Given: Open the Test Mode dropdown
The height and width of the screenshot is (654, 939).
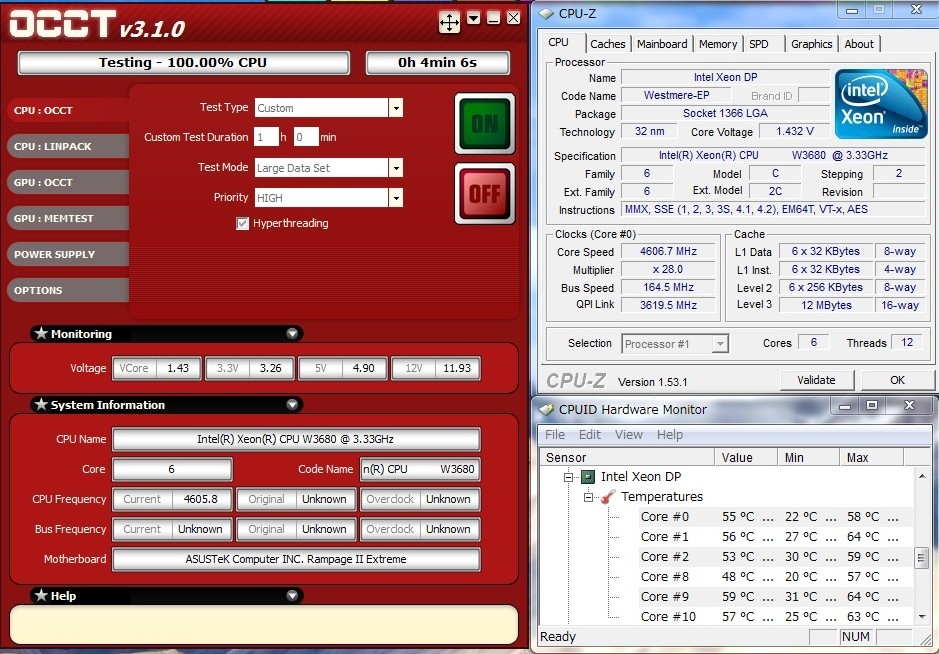Looking at the screenshot, I should point(396,168).
